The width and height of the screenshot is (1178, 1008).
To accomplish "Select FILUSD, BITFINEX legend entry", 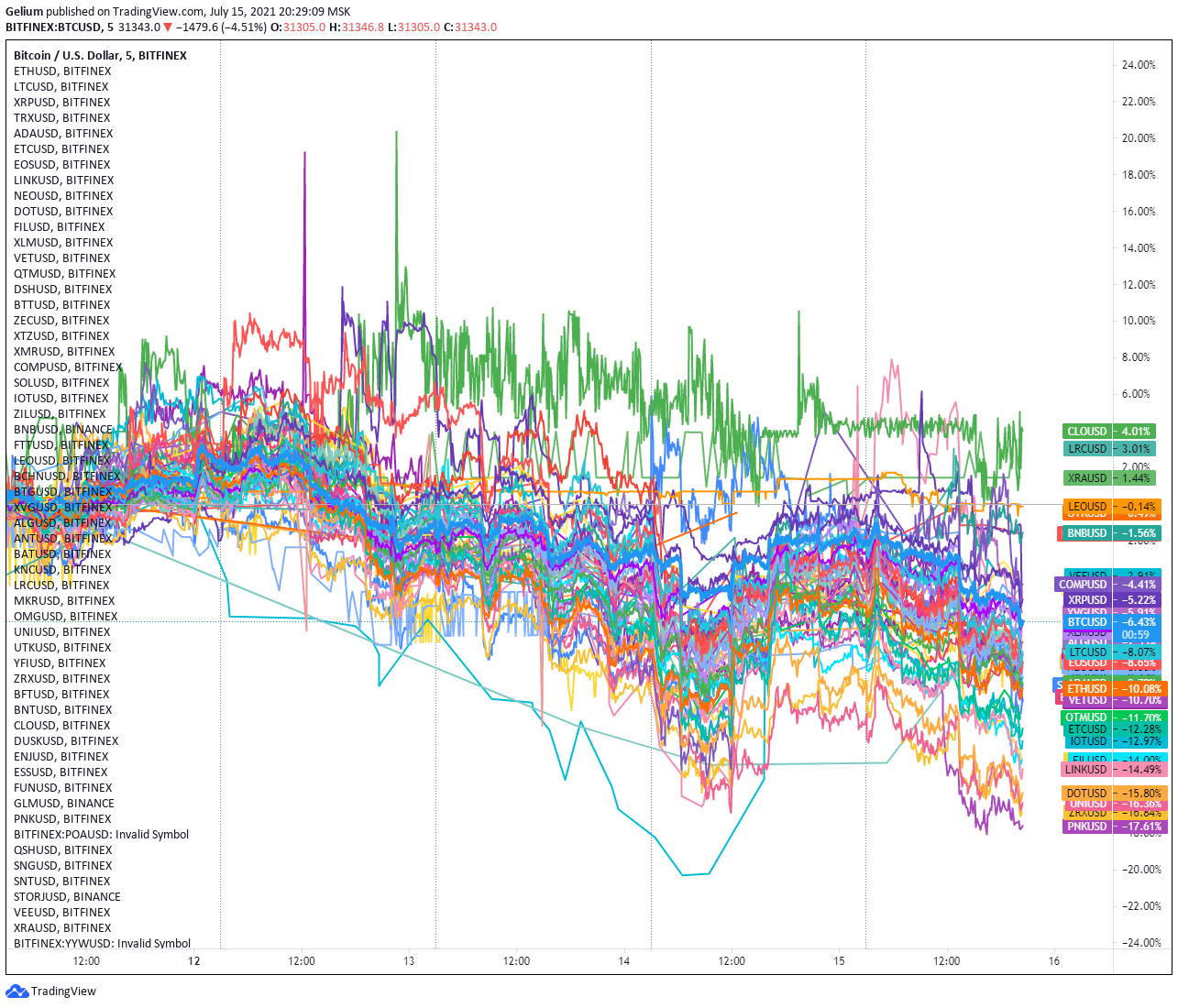I will [60, 227].
